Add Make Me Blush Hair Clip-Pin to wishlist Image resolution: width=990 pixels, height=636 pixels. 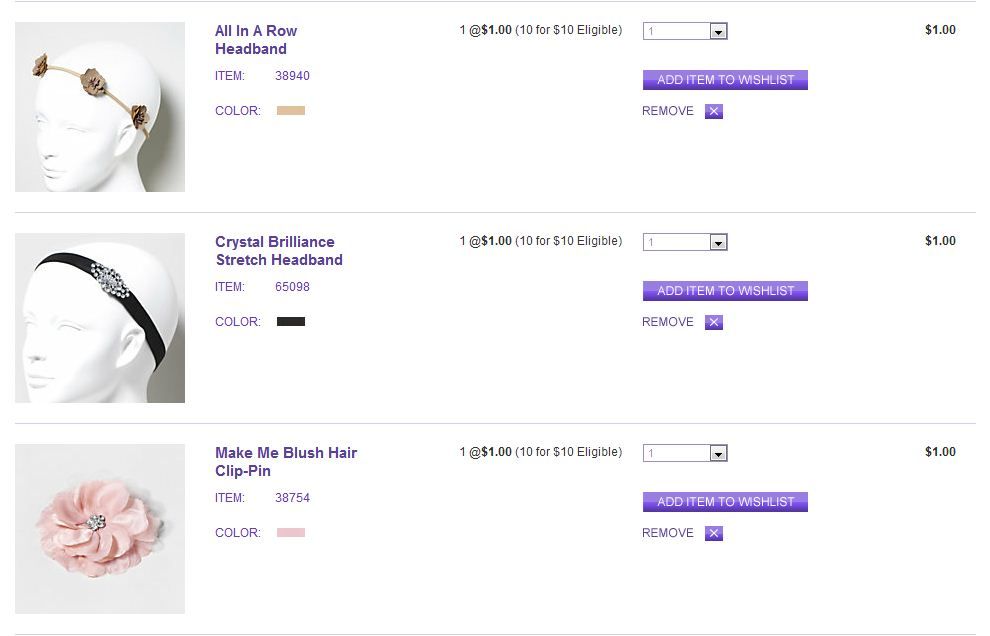tap(725, 502)
